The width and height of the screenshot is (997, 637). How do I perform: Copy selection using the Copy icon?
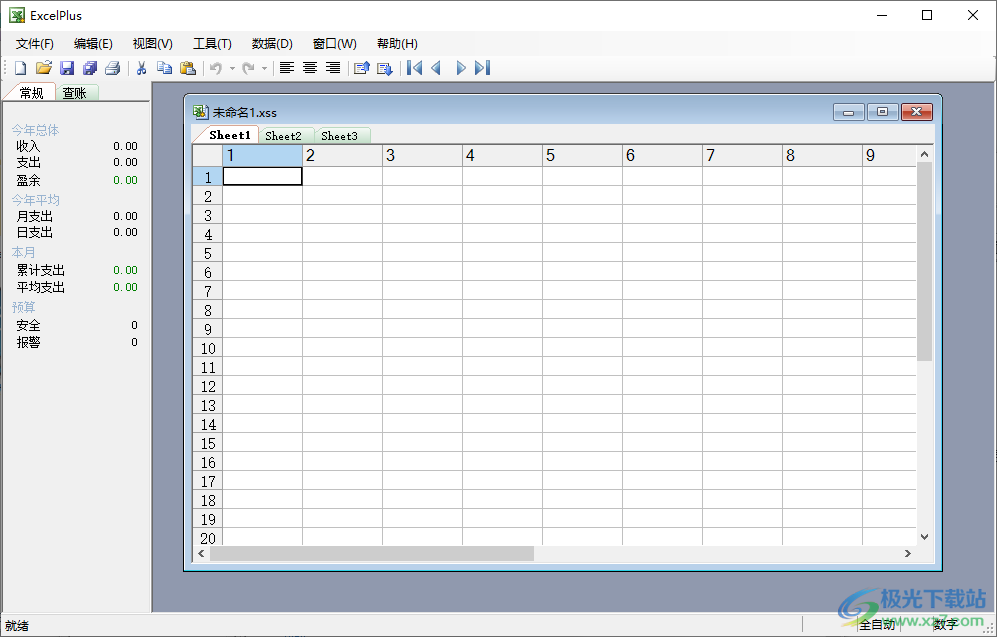164,68
